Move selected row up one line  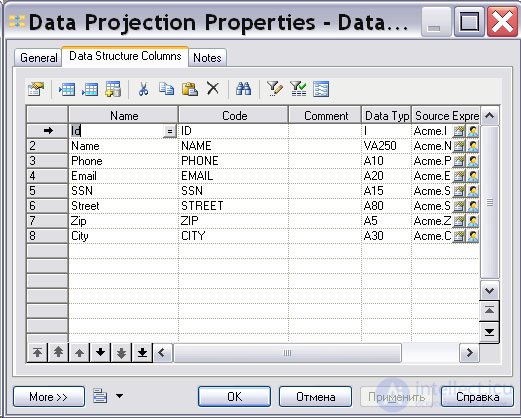pyautogui.click(x=79, y=352)
